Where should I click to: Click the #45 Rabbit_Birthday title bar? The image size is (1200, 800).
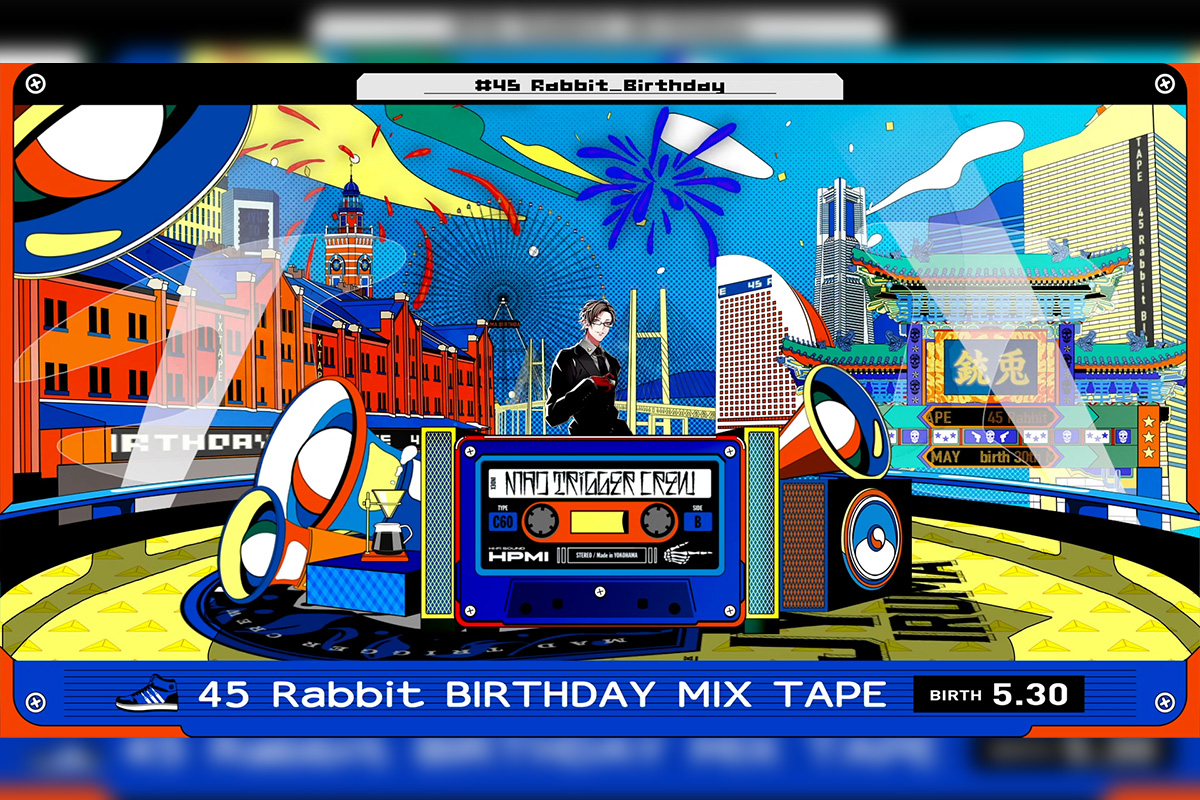599,86
